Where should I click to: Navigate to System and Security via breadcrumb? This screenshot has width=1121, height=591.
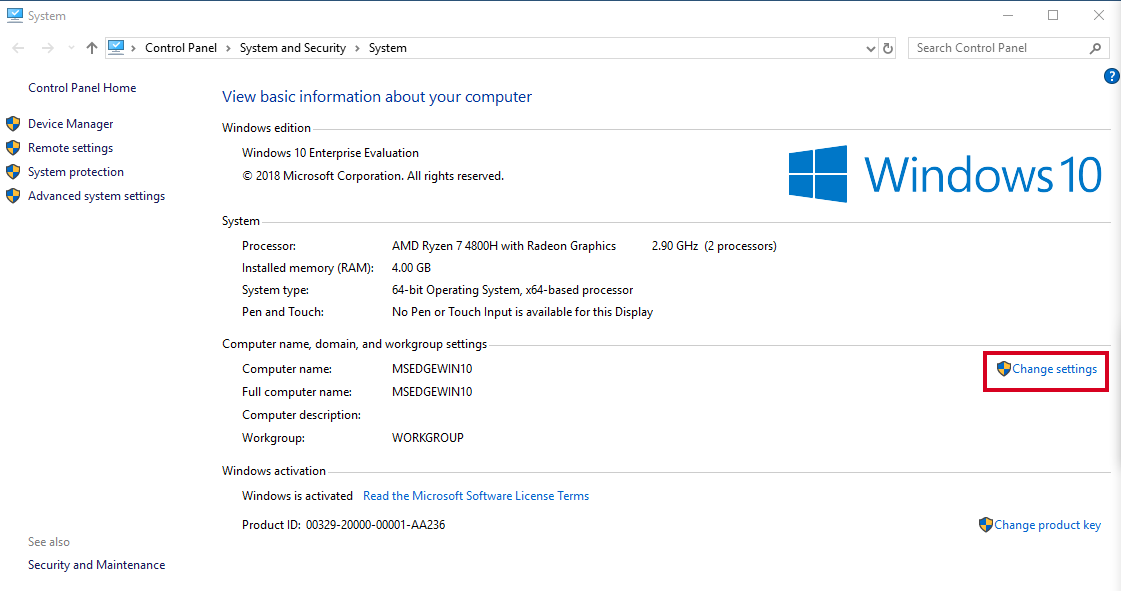(292, 47)
